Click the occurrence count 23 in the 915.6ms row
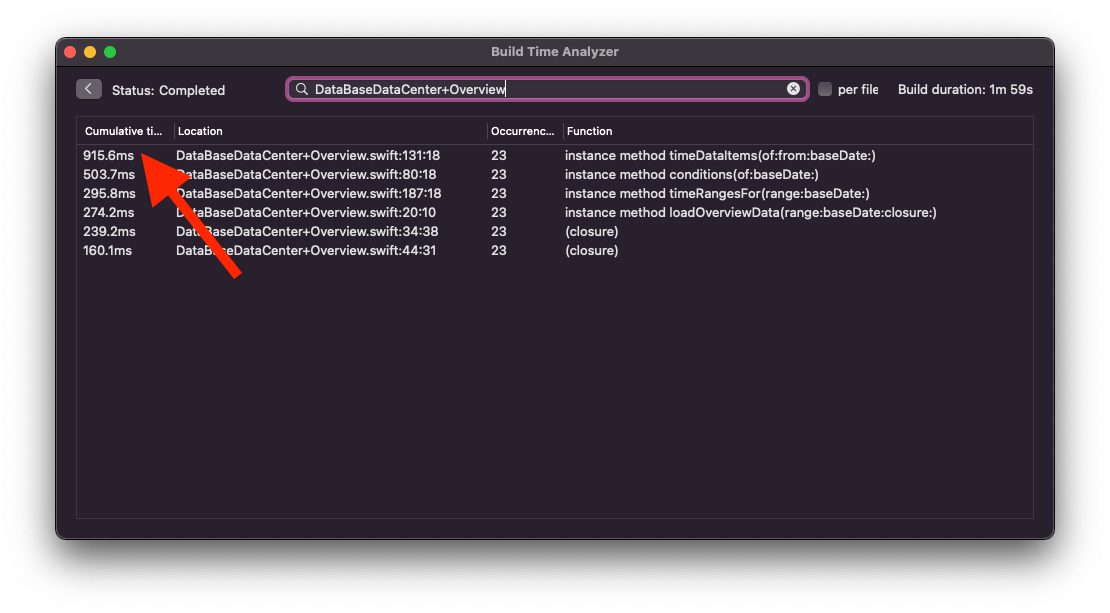This screenshot has width=1110, height=613. [x=498, y=156]
